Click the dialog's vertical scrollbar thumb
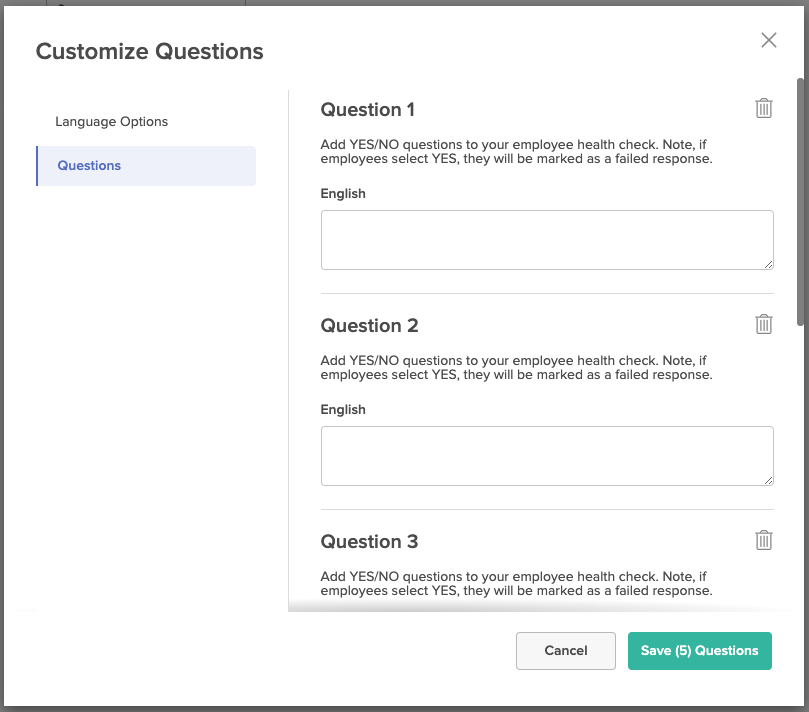The width and height of the screenshot is (809, 712). [x=800, y=202]
